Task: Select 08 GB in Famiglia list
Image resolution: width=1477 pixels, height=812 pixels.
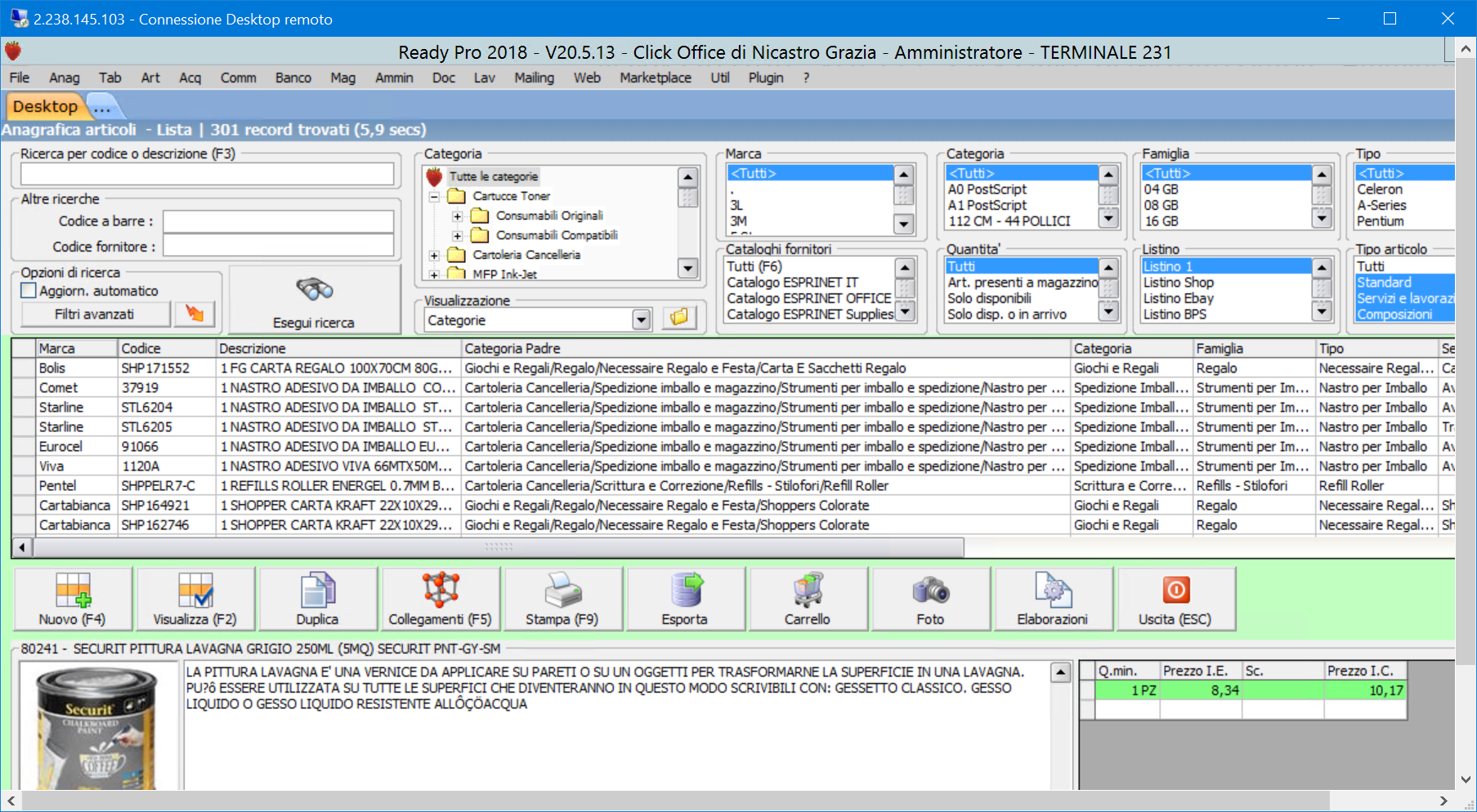Action: coord(1161,205)
